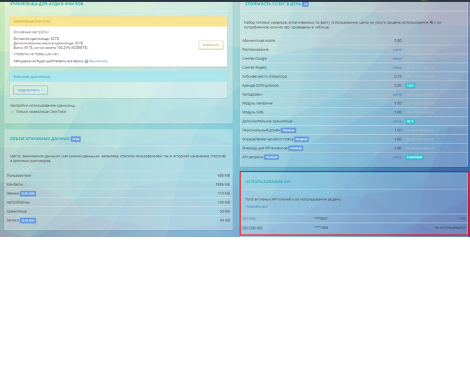Click the date badge next to Звонки
470x370 pixels.
[28, 194]
